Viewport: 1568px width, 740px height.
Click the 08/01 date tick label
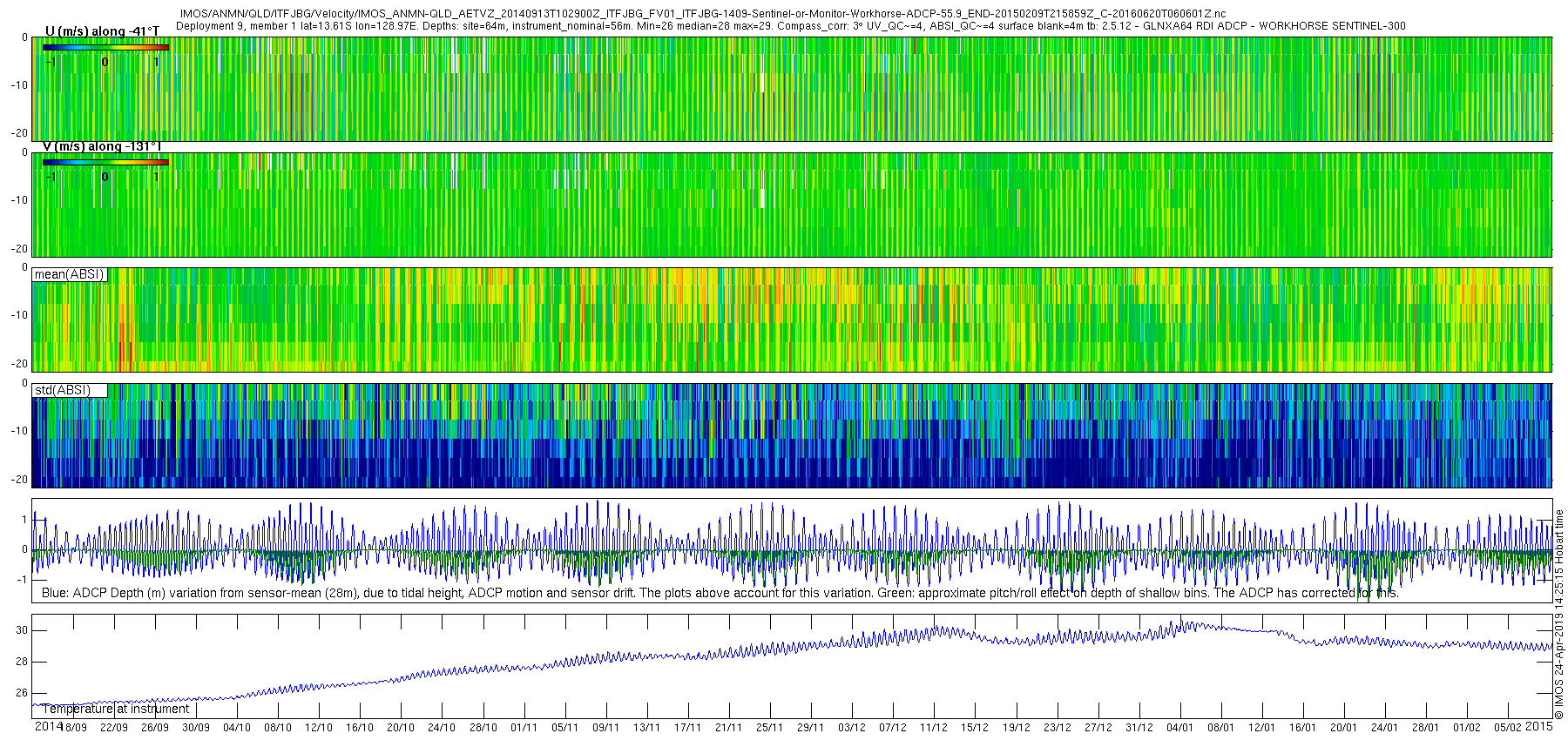pos(1220,728)
